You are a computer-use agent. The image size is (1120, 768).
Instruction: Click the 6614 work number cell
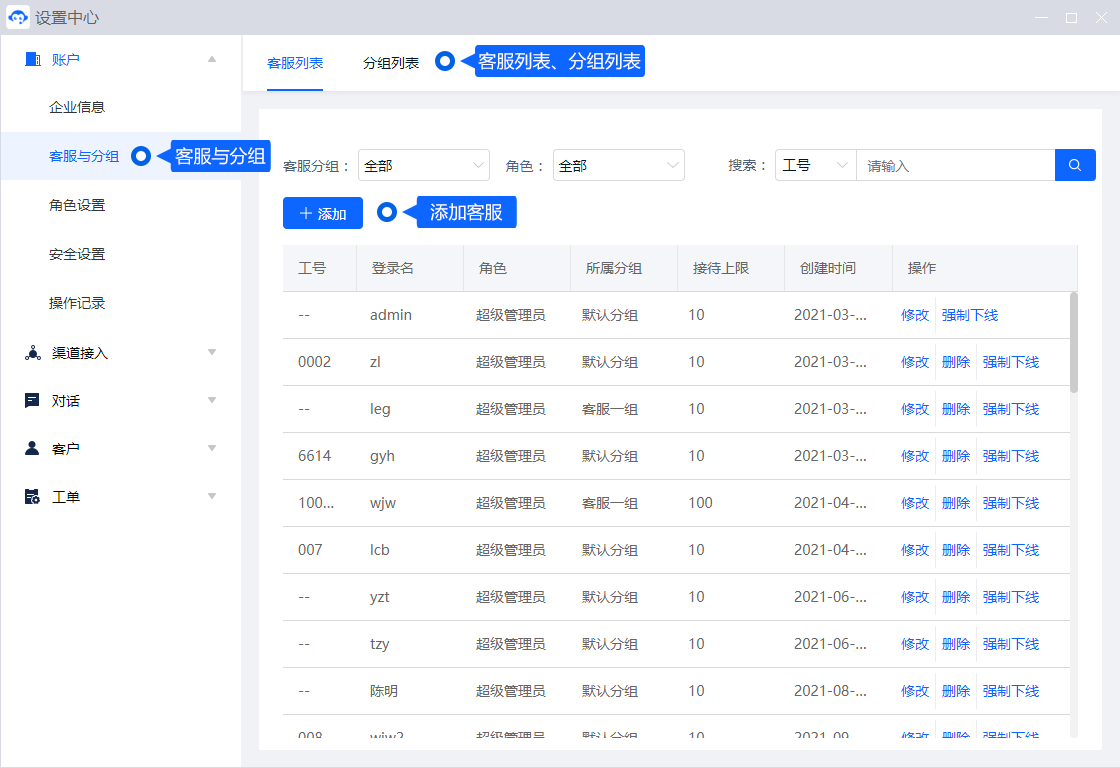point(314,456)
